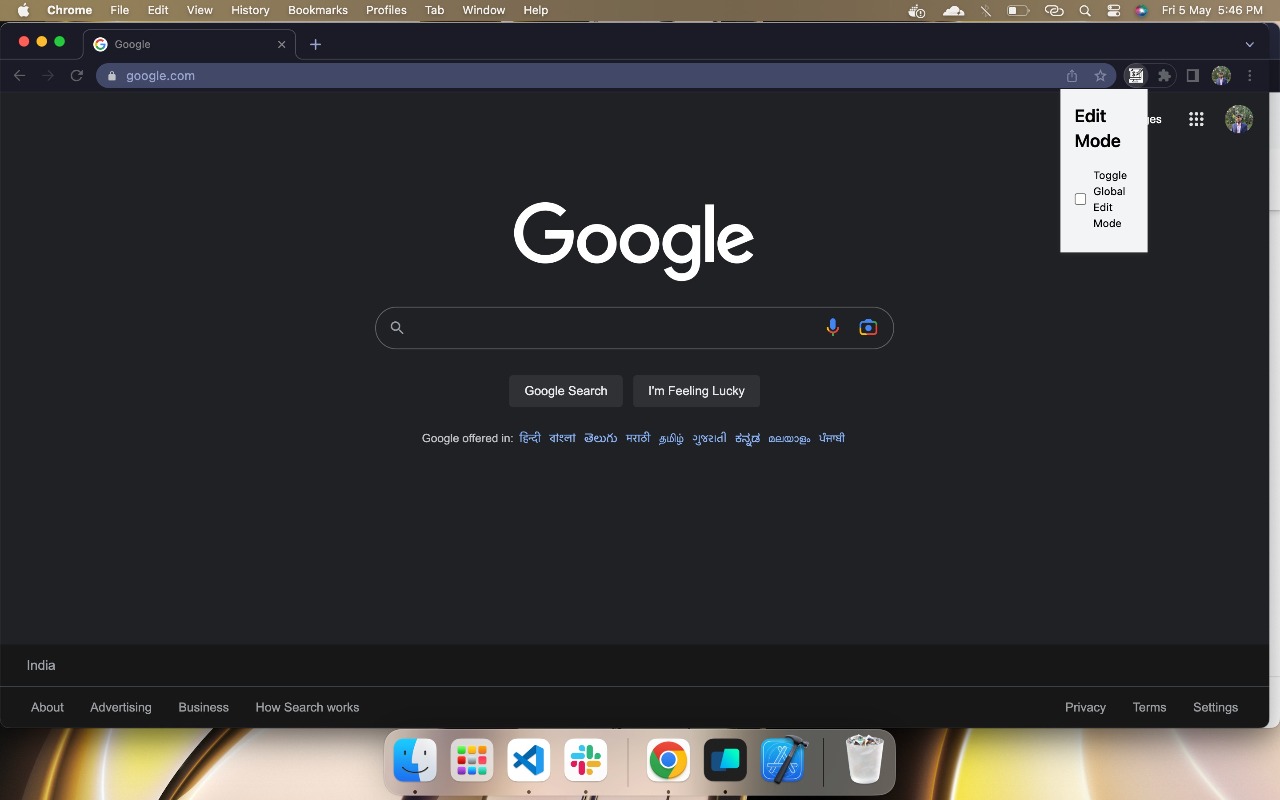This screenshot has height=800, width=1280.
Task: Toggle the bookmark star for this page
Action: click(x=1100, y=75)
